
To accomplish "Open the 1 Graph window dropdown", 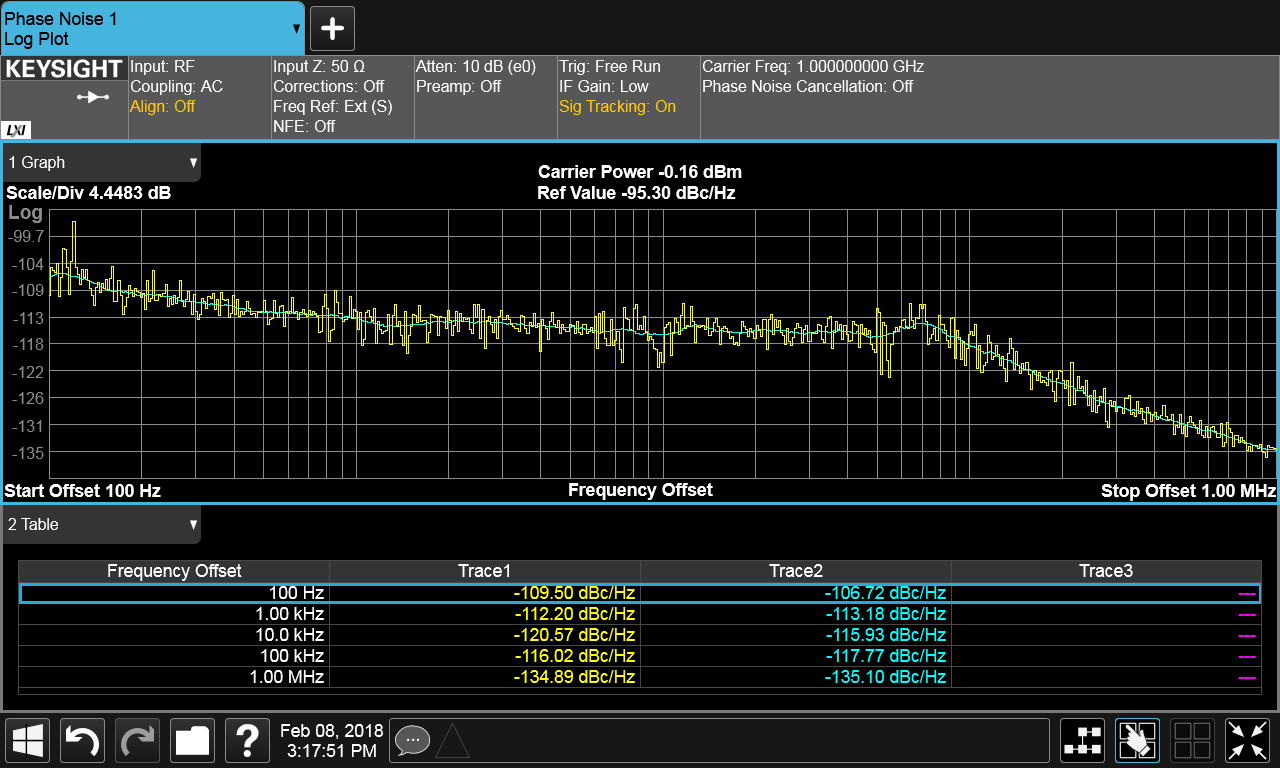I will [102, 163].
